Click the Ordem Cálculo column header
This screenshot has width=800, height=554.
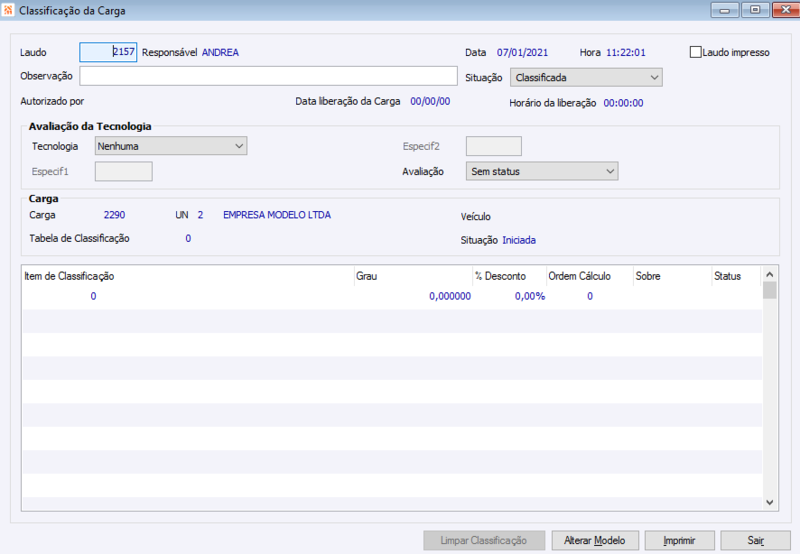click(x=590, y=276)
